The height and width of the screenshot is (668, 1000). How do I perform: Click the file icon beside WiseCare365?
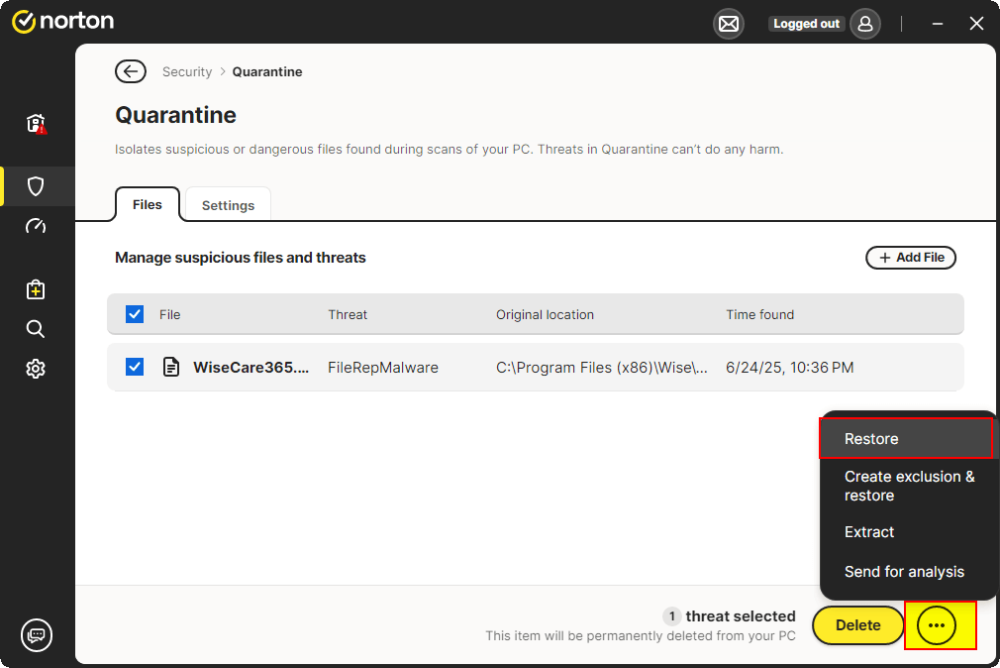pyautogui.click(x=171, y=367)
